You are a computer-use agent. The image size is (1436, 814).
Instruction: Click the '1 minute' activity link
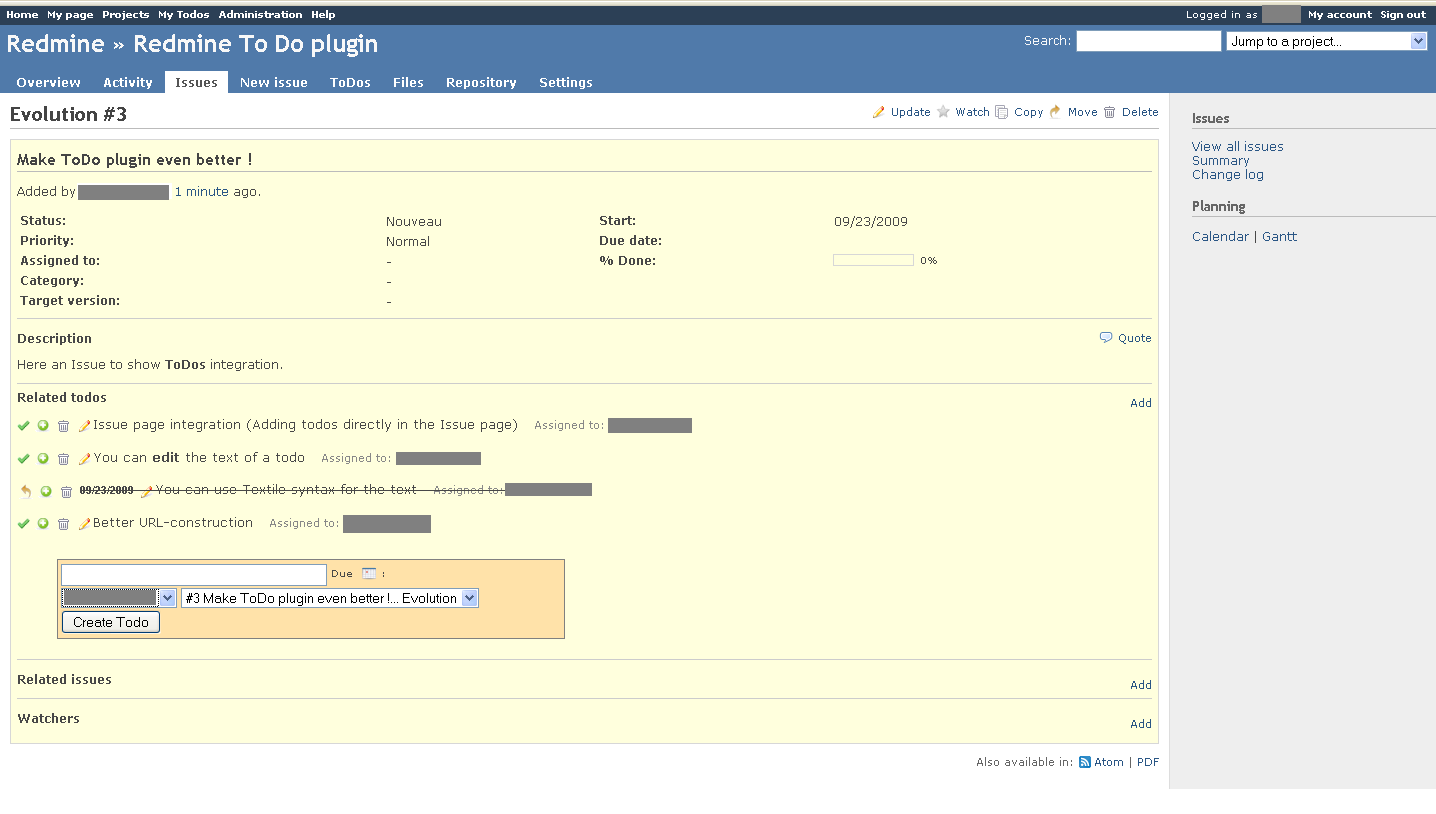pos(202,192)
